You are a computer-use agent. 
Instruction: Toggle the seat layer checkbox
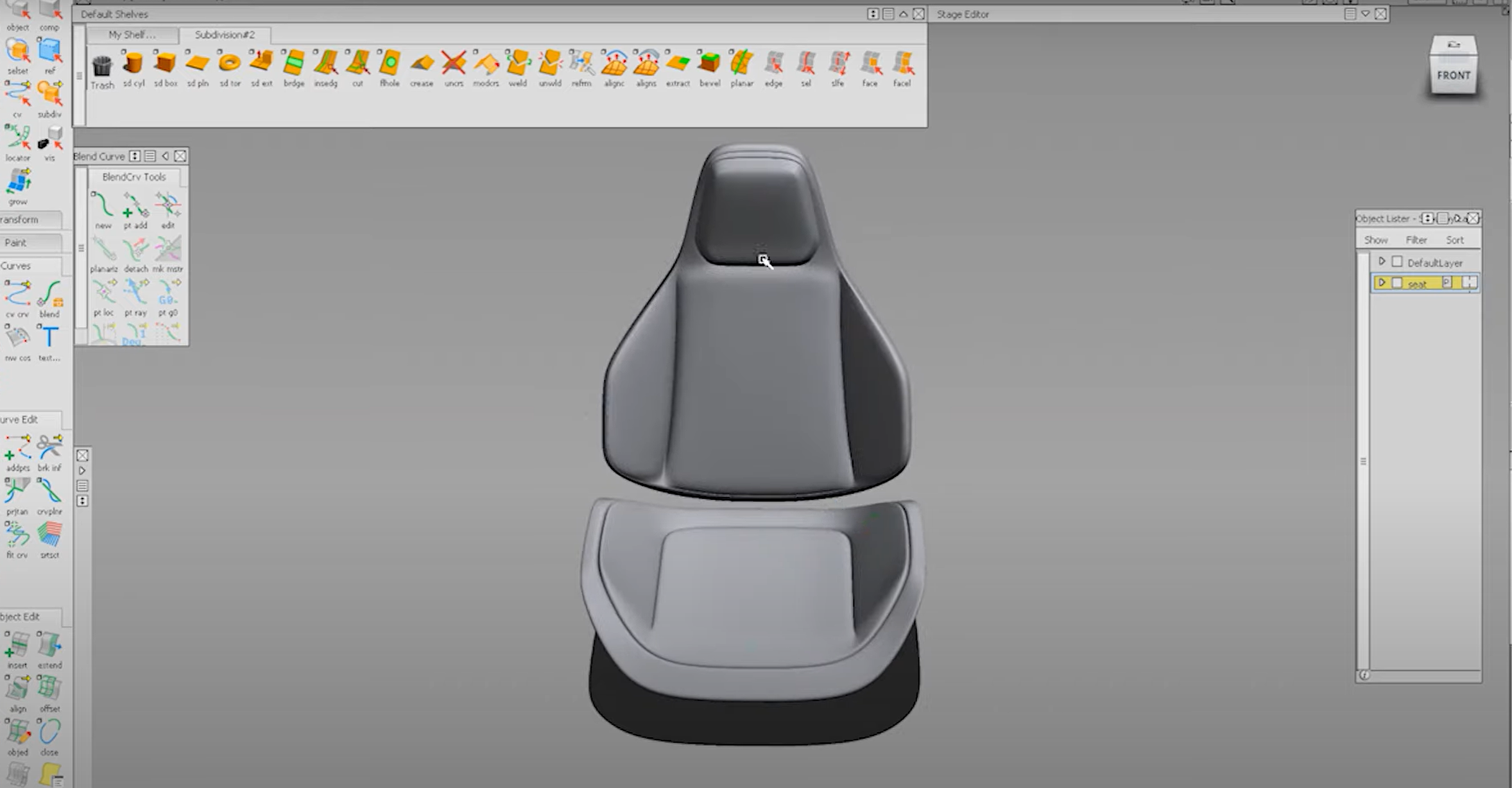1398,283
